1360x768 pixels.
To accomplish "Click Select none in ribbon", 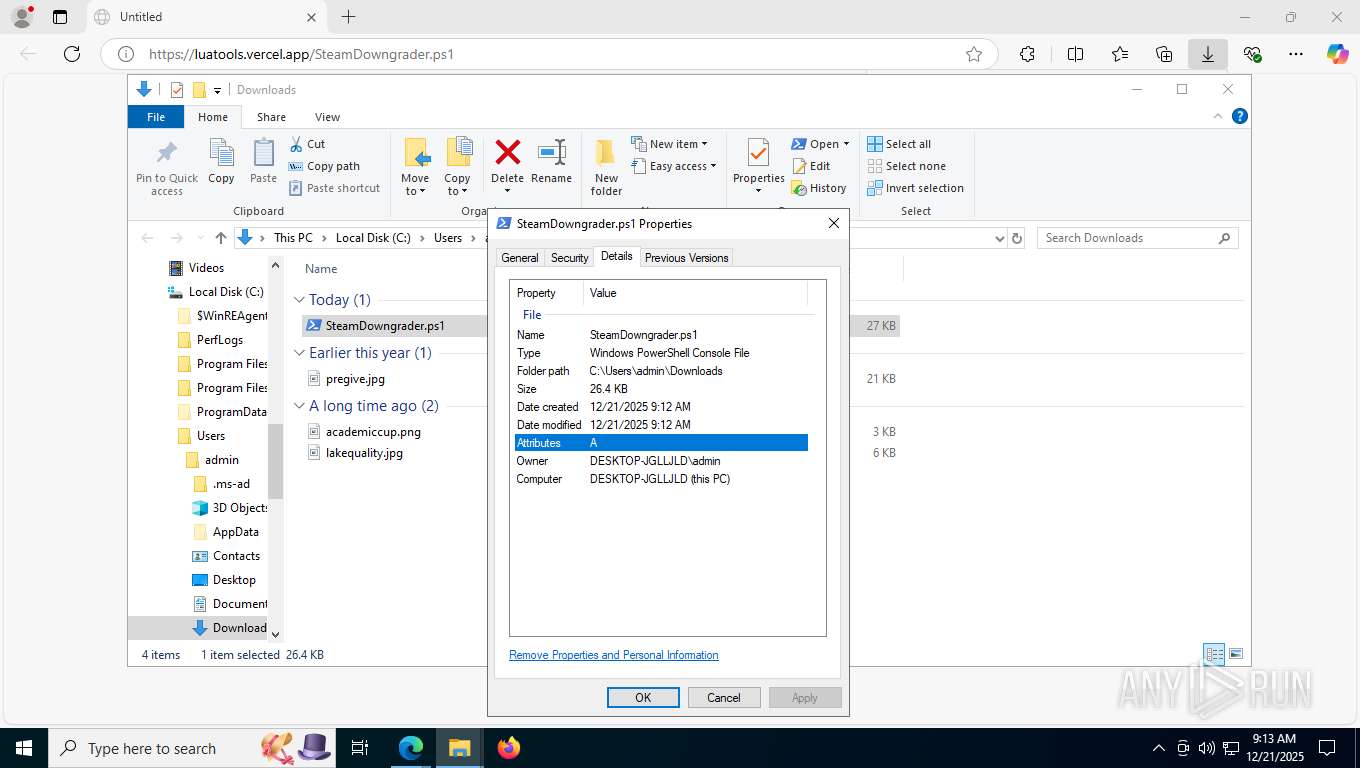I will [906, 166].
